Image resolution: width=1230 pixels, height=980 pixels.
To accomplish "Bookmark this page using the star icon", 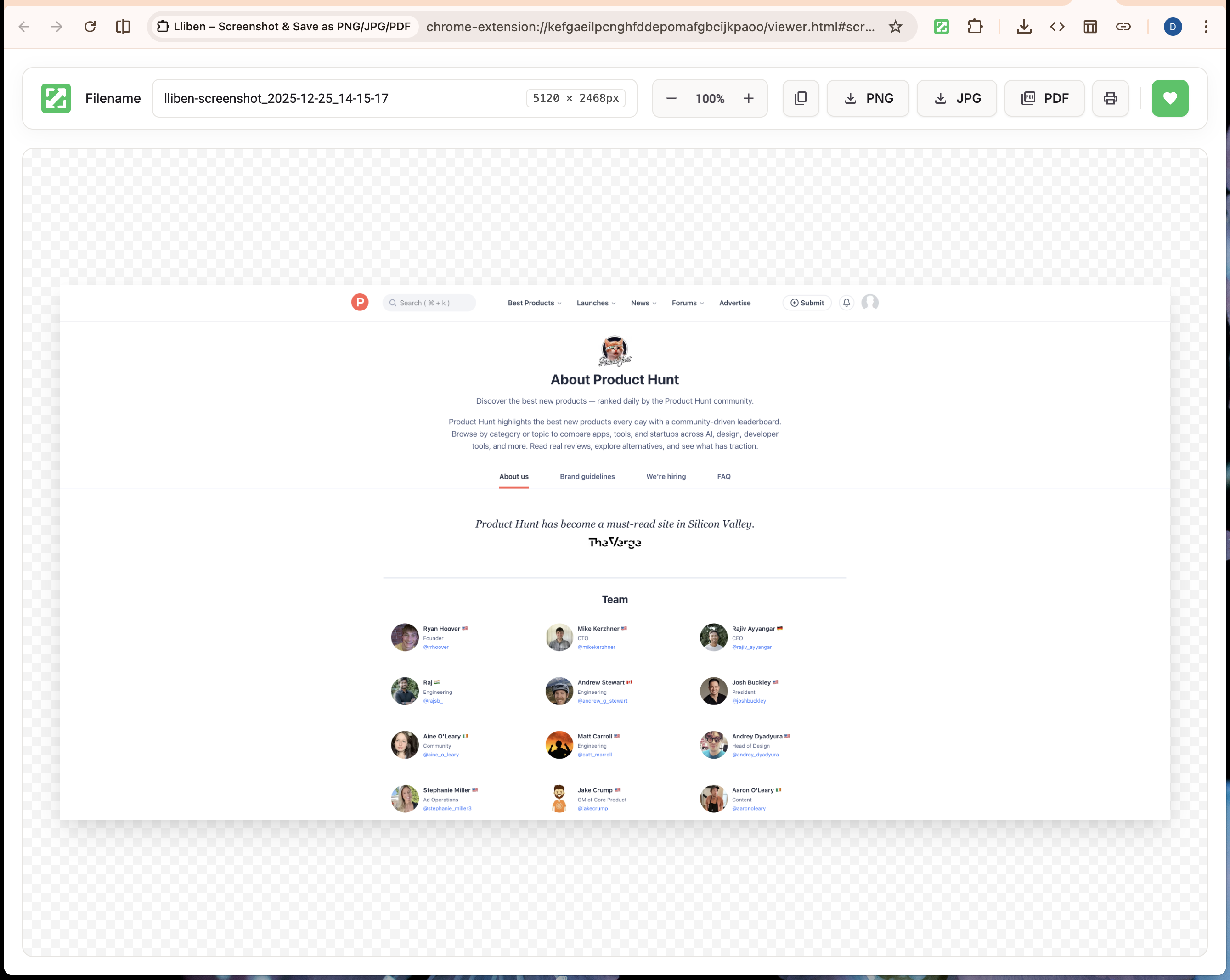I will tap(896, 26).
